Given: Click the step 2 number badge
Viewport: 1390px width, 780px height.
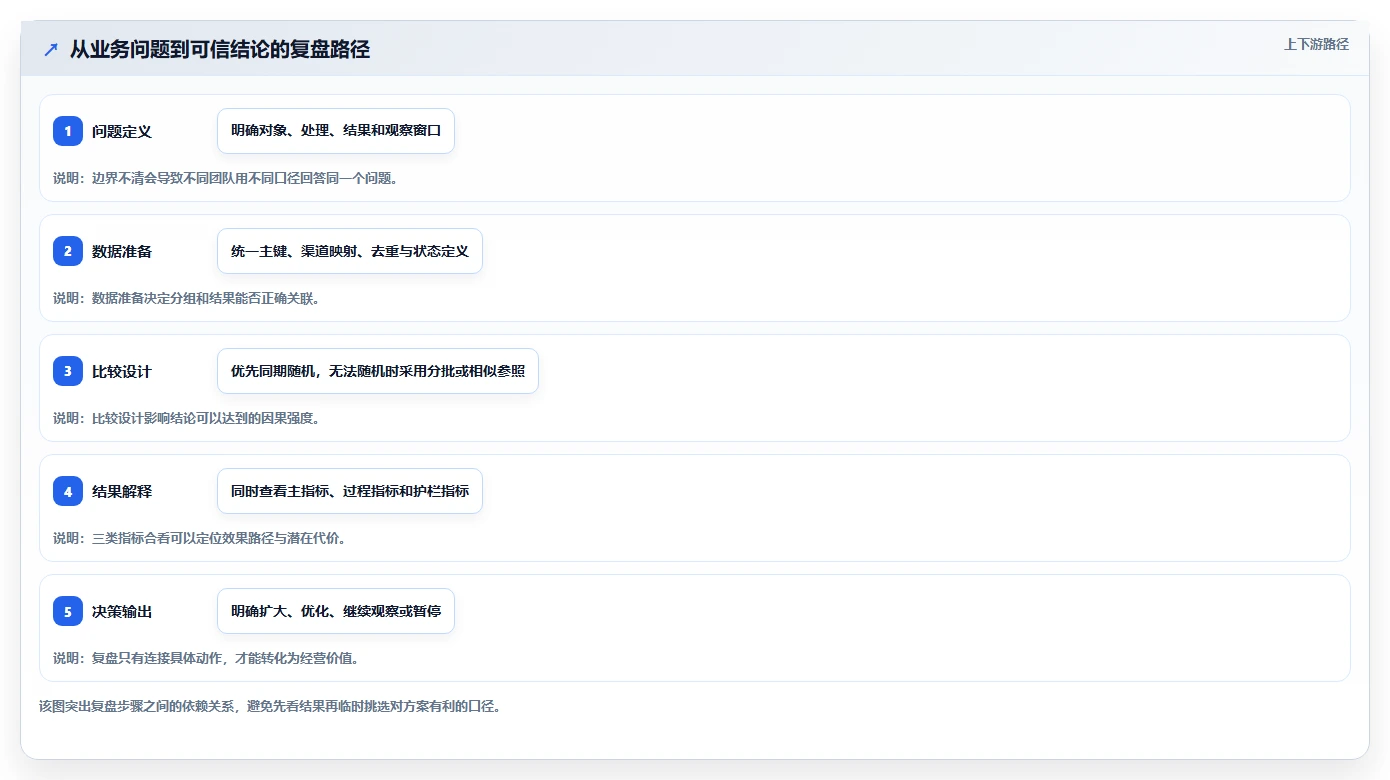Looking at the screenshot, I should [x=68, y=251].
